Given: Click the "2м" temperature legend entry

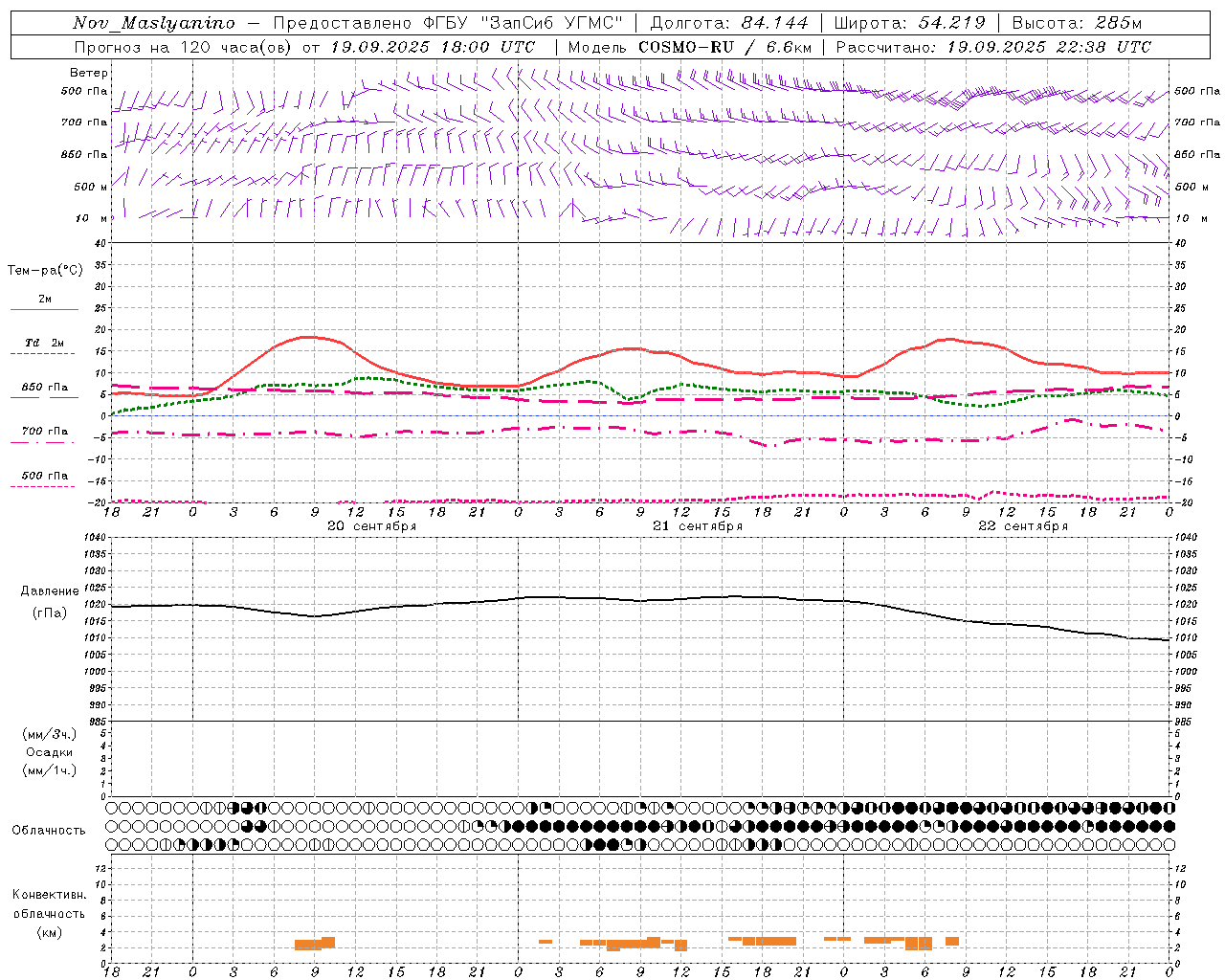Looking at the screenshot, I should point(45,300).
